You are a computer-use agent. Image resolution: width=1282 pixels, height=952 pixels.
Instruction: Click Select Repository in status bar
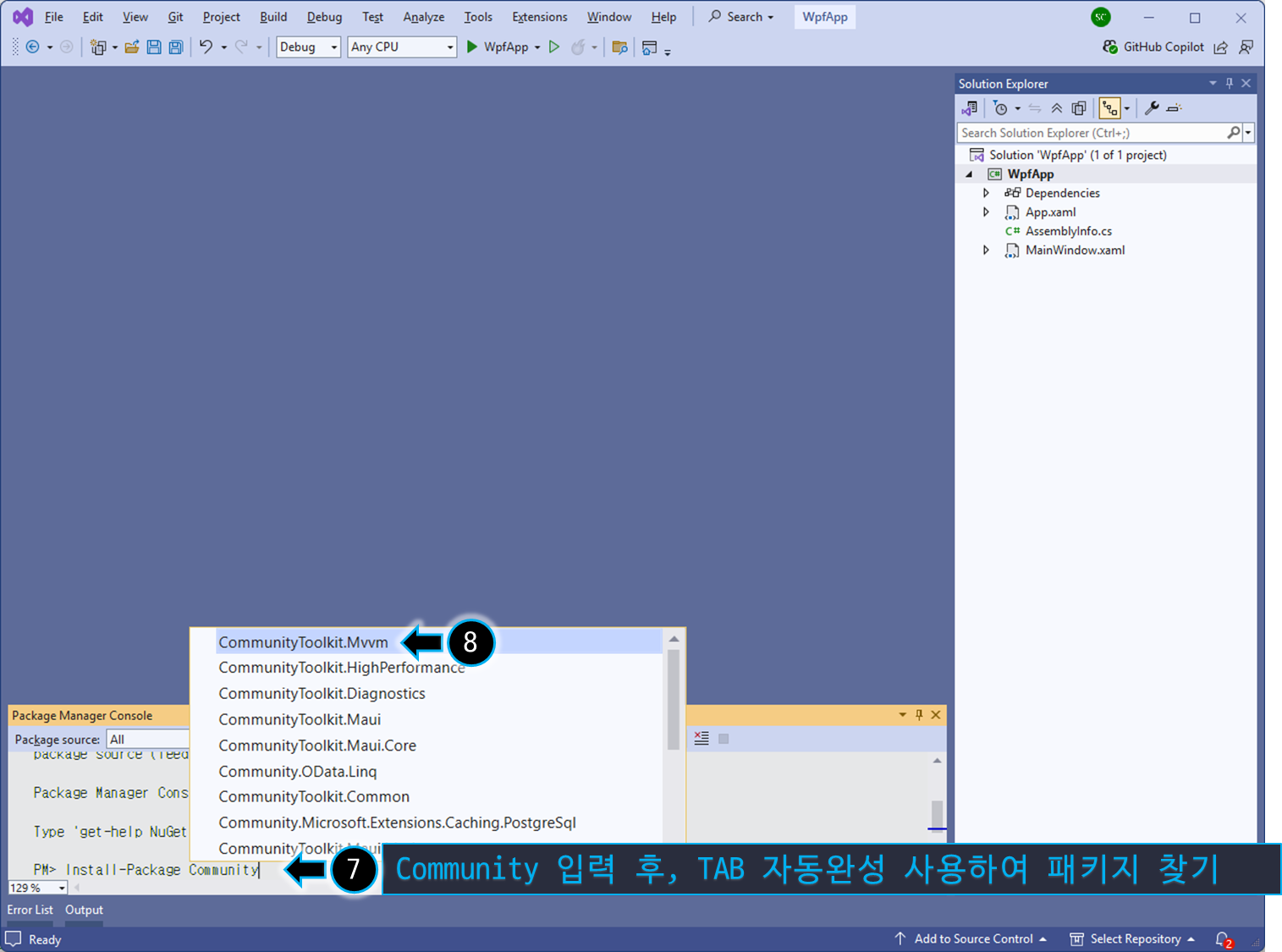click(1133, 939)
